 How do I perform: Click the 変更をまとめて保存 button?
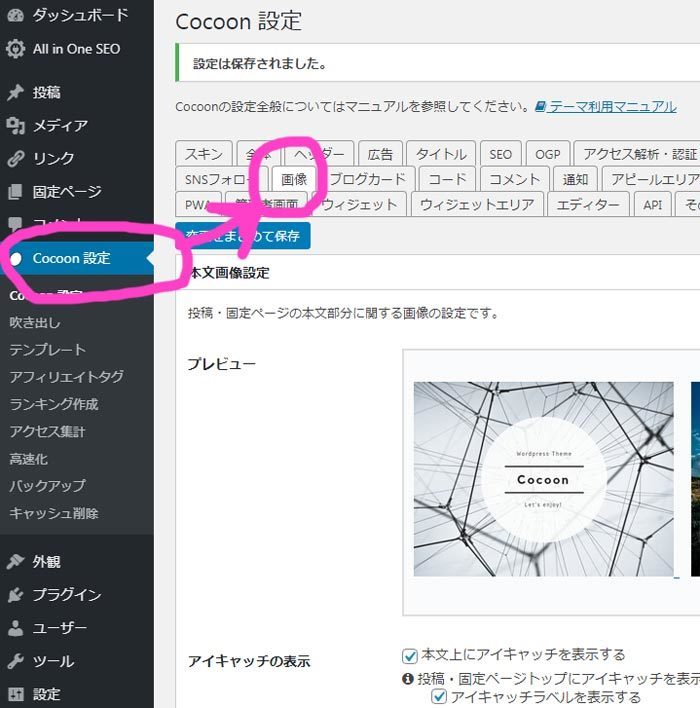[243, 236]
